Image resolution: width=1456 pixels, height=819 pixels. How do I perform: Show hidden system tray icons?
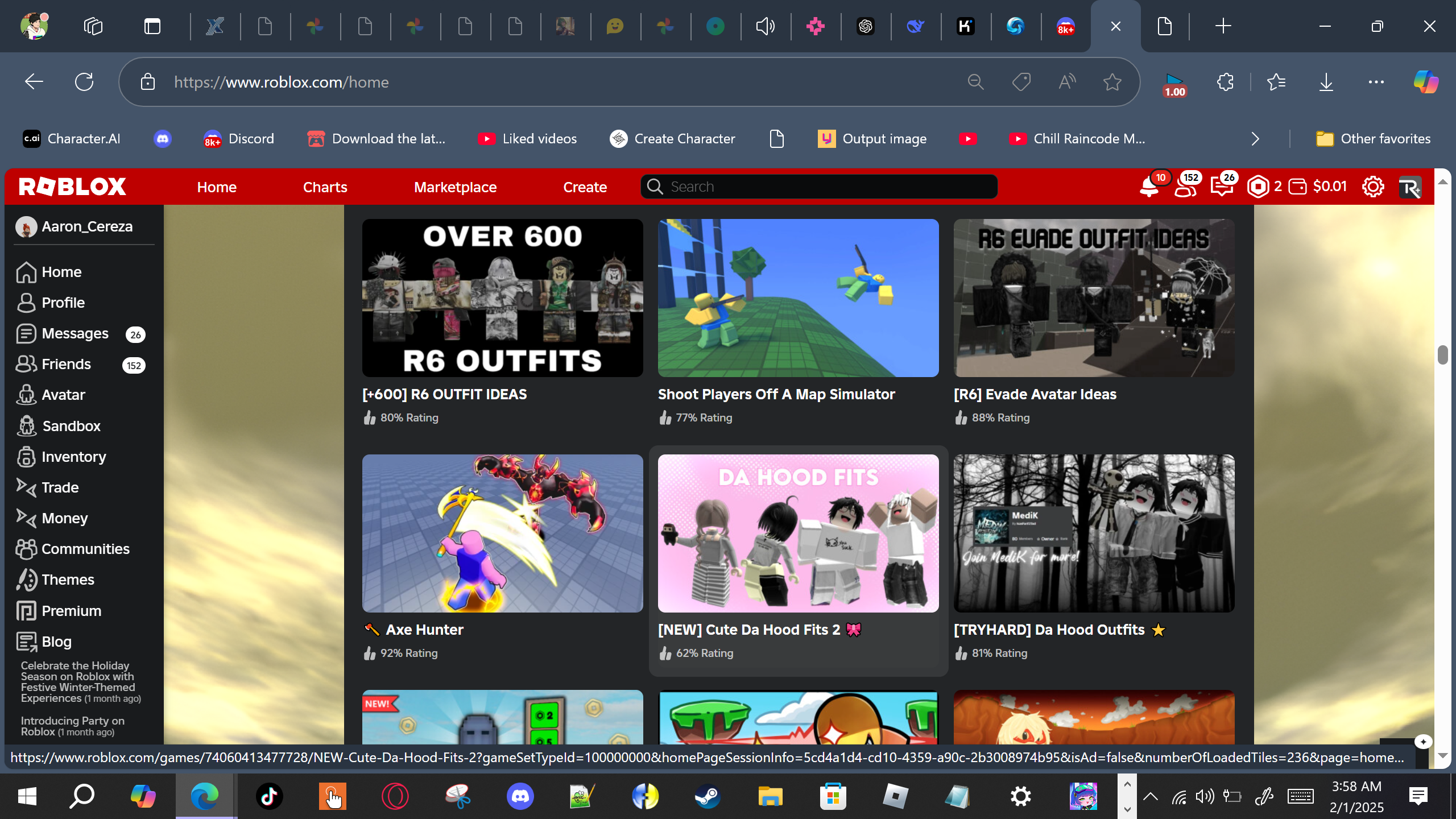(1150, 796)
